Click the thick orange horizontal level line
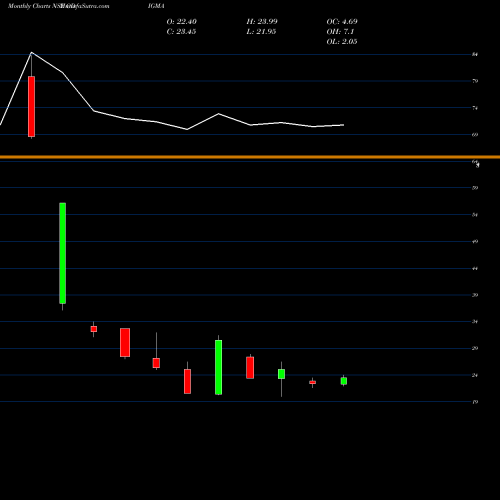This screenshot has width=500, height=500. coord(250,157)
